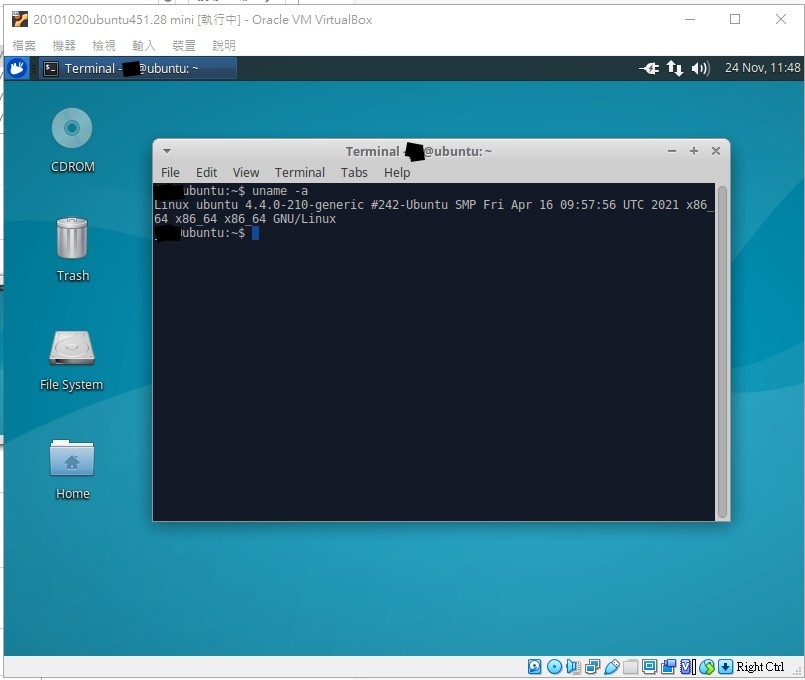Click the '4.4.0-210-generic' kernel version text

(304, 205)
